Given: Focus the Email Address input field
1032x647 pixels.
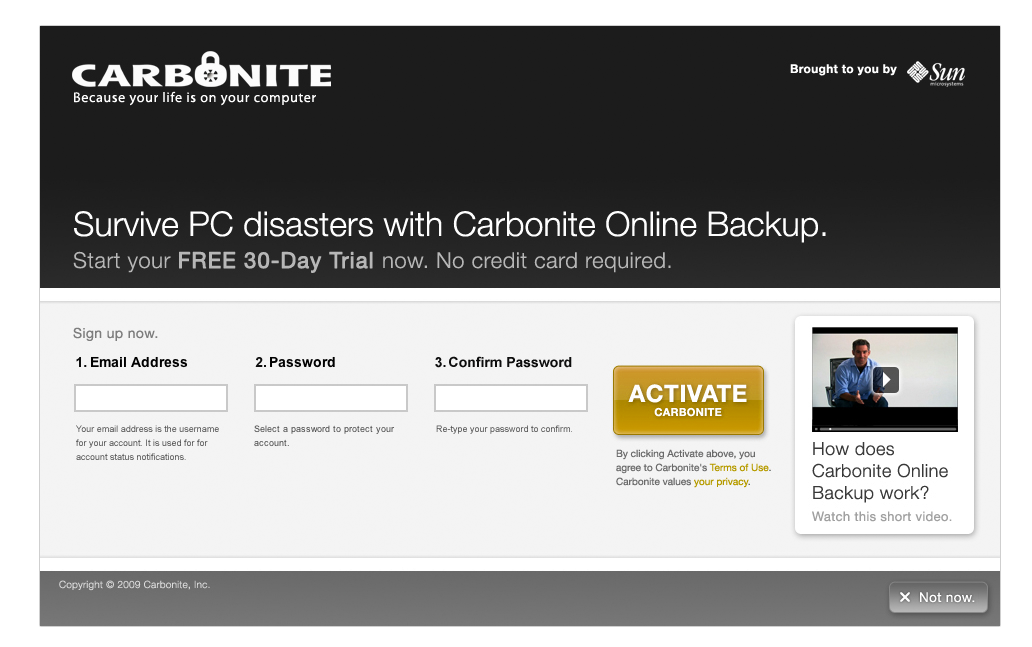Looking at the screenshot, I should click(151, 398).
